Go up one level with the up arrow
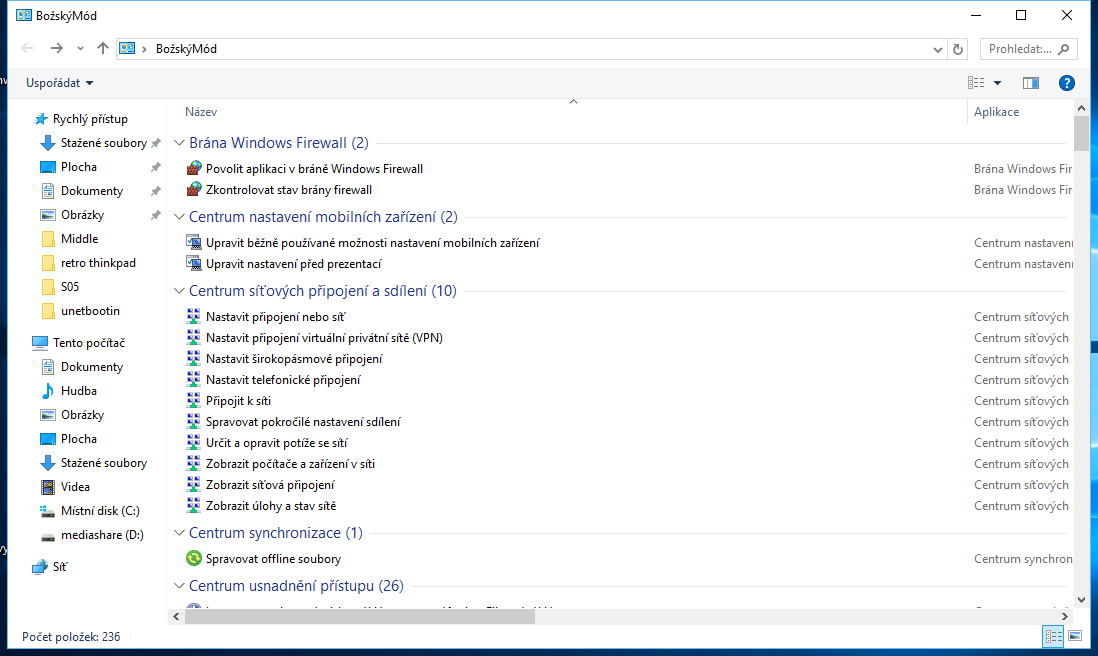The width and height of the screenshot is (1098, 656). click(x=103, y=48)
